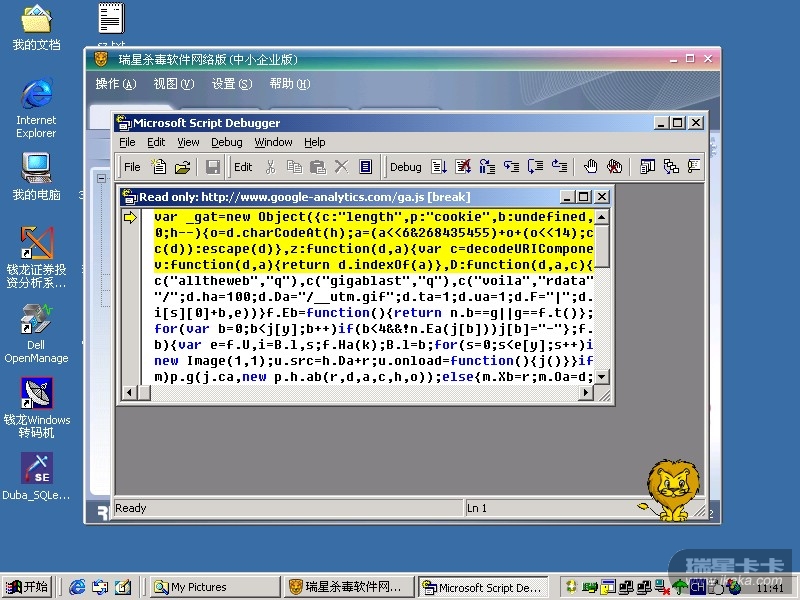This screenshot has width=800, height=600.
Task: Select 我的电脑 desktop icon
Action: click(x=36, y=177)
